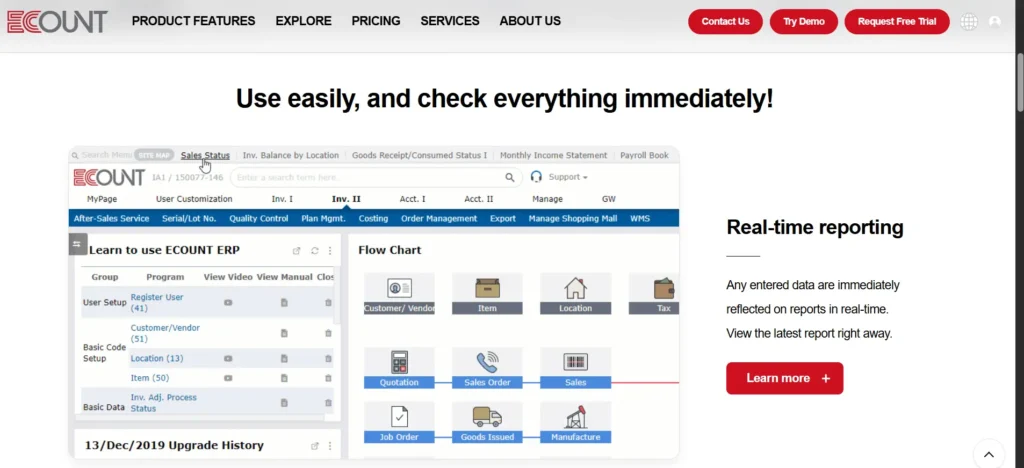Click the magnifier in the ERP search box
The width and height of the screenshot is (1024, 468).
(509, 178)
